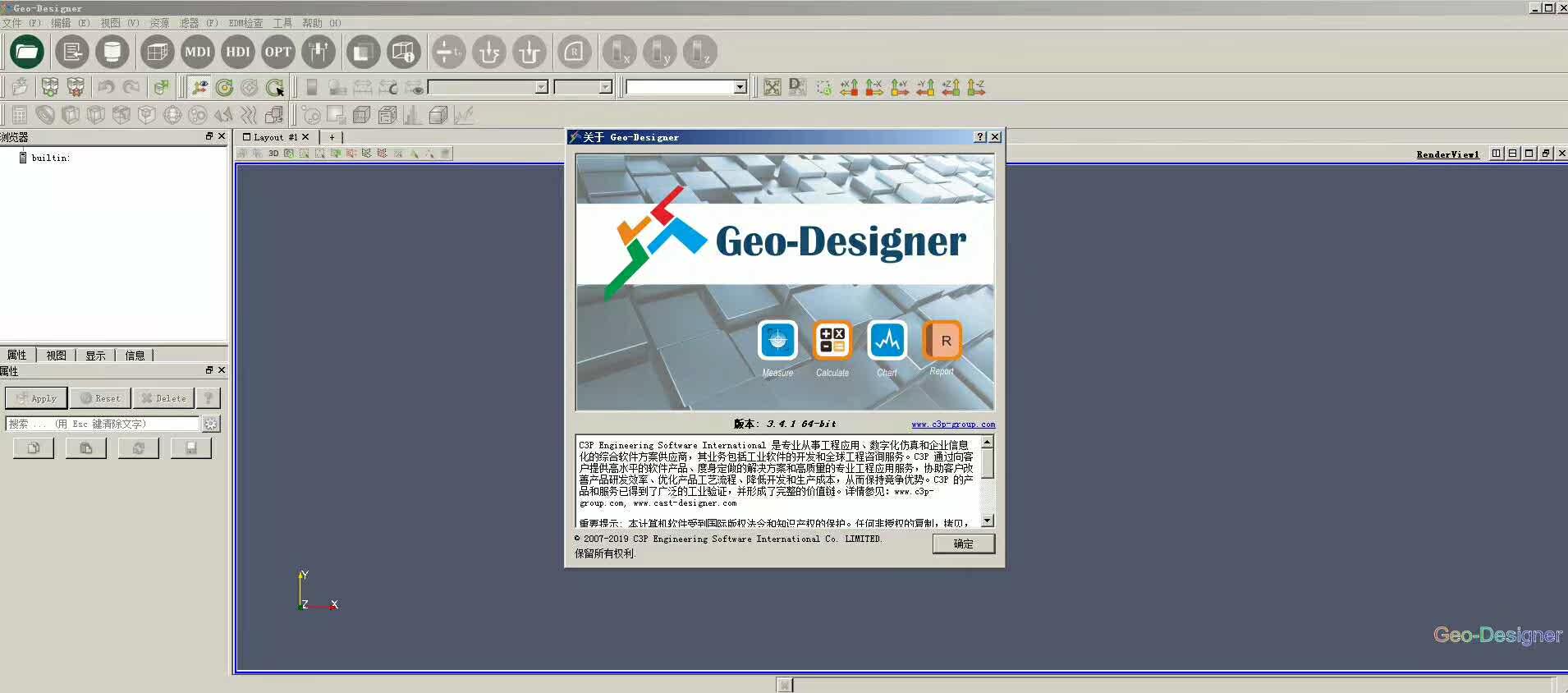Image resolution: width=1568 pixels, height=693 pixels.
Task: Switch to the 视图 panel tab
Action: click(x=56, y=355)
